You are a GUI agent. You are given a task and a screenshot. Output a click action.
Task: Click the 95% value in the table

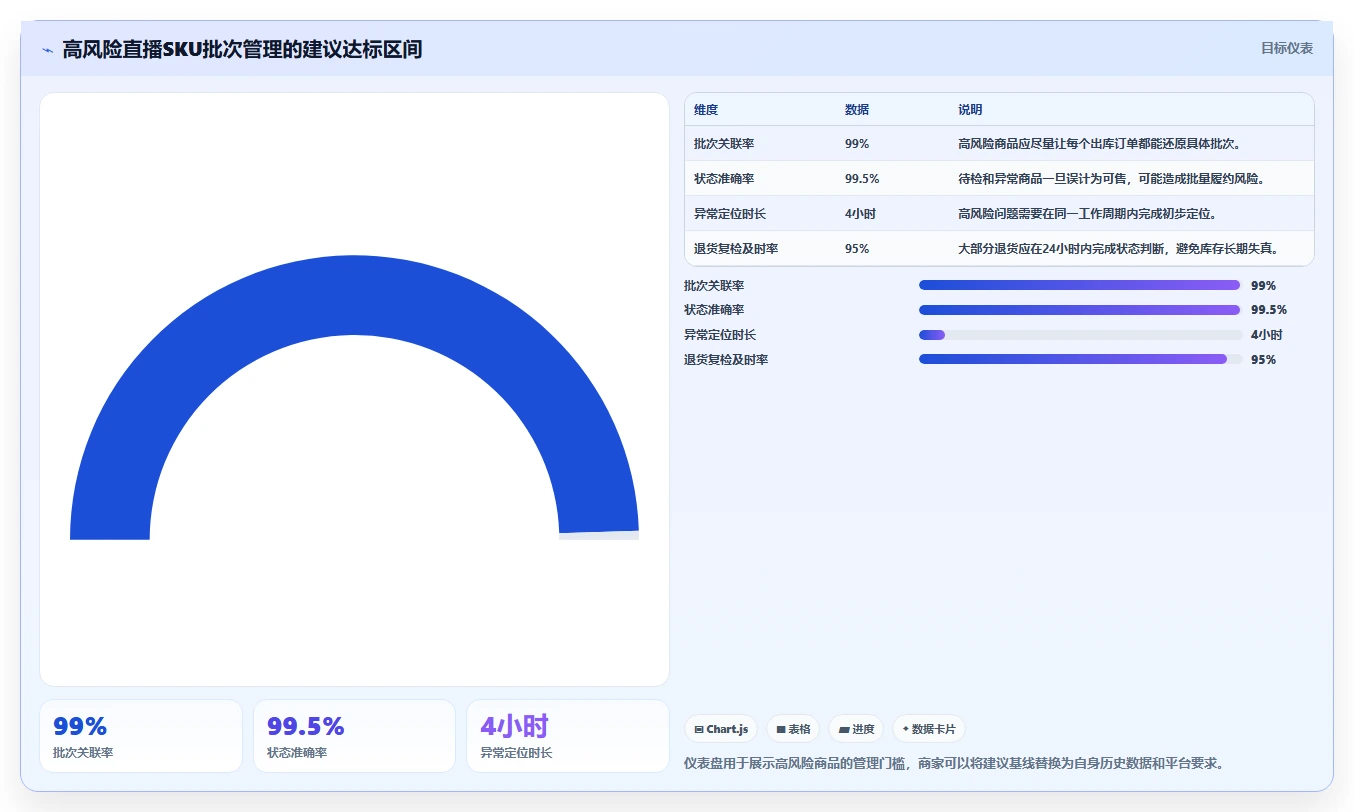tap(857, 249)
